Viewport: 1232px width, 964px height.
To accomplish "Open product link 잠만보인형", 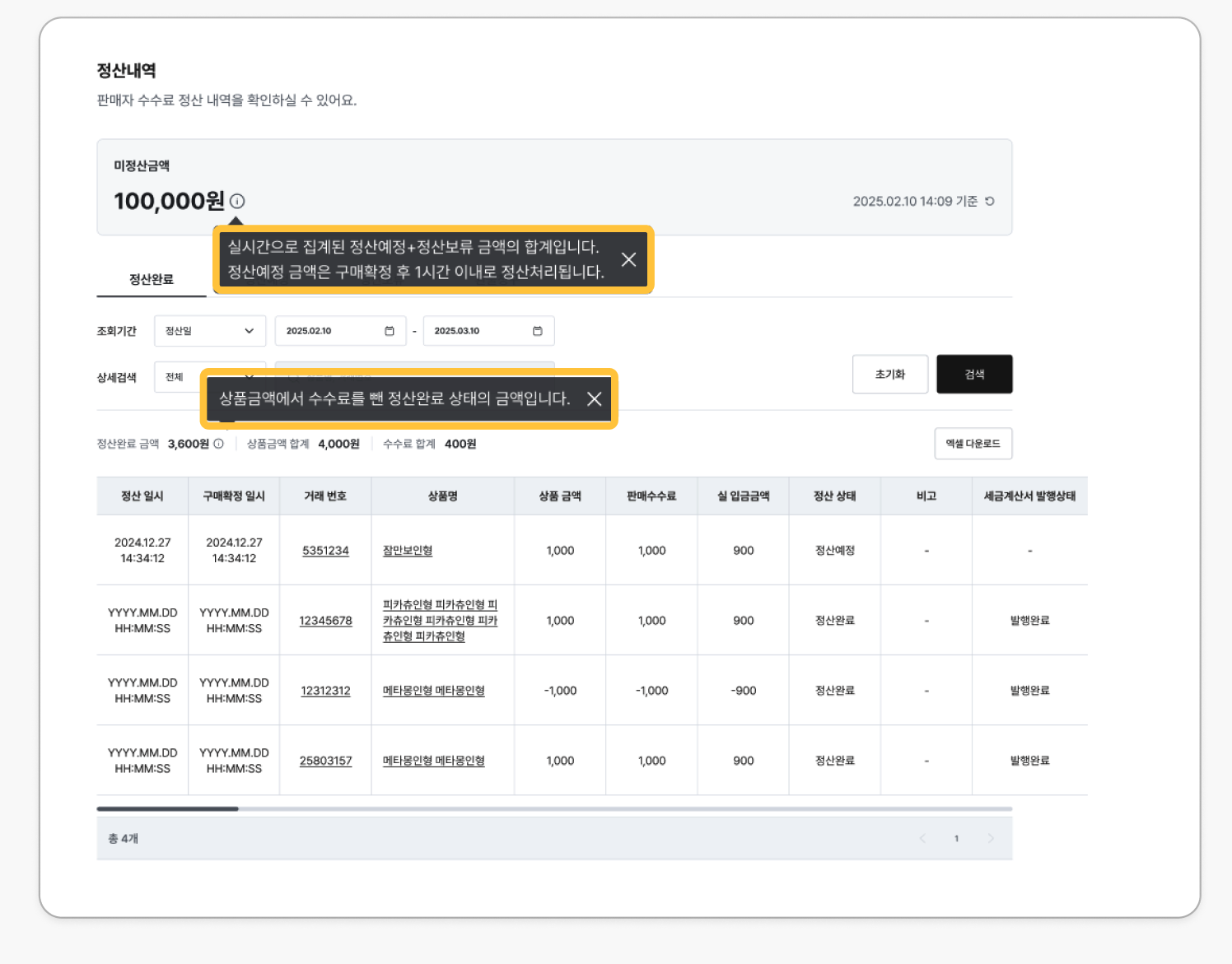I will [408, 551].
